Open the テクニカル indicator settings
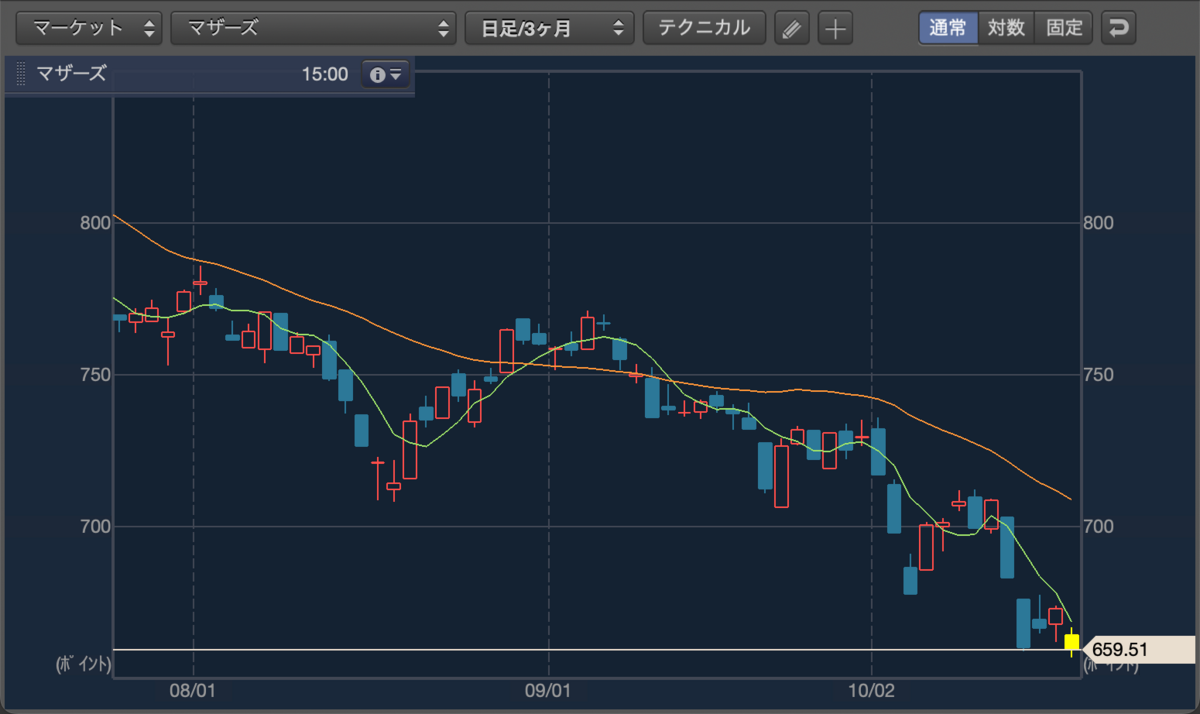The width and height of the screenshot is (1200, 714). point(704,28)
